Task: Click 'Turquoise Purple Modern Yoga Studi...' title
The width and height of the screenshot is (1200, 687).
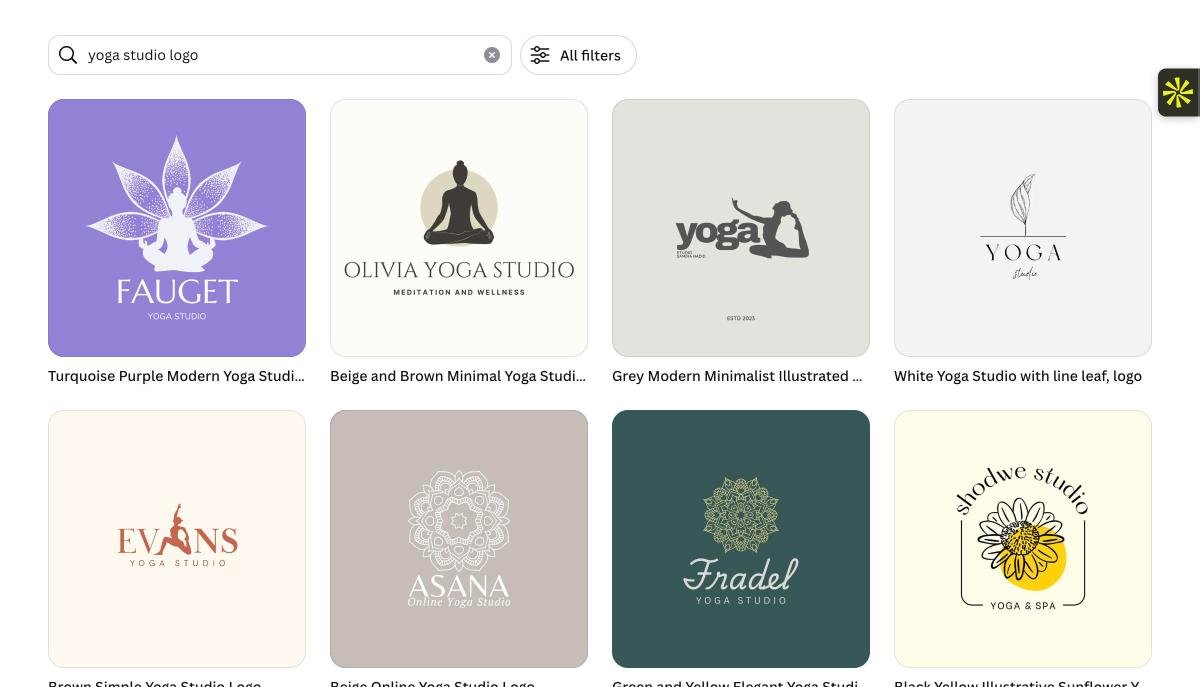Action: [176, 376]
